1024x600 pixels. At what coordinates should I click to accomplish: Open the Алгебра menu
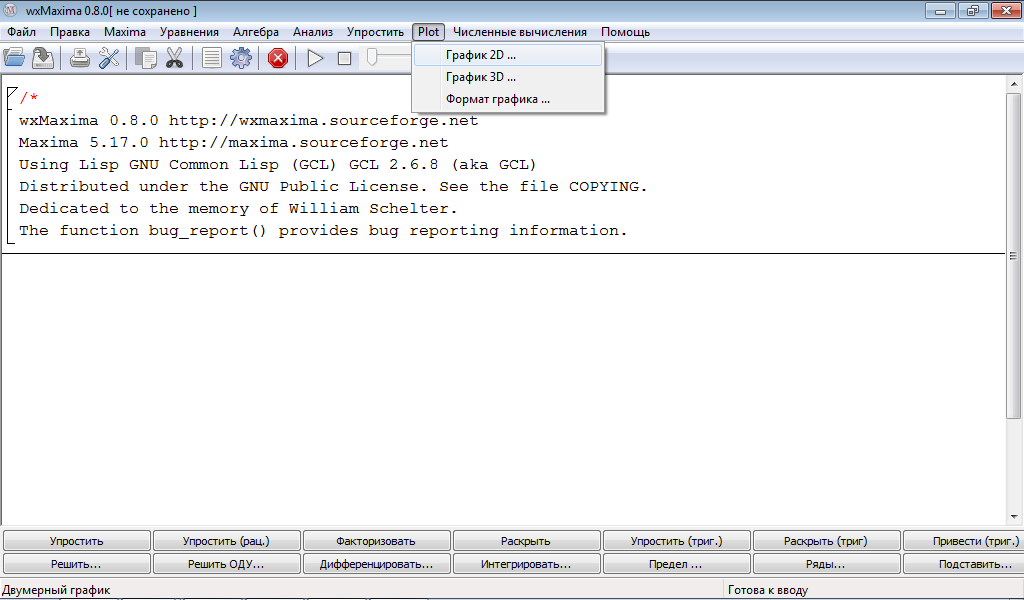point(256,32)
